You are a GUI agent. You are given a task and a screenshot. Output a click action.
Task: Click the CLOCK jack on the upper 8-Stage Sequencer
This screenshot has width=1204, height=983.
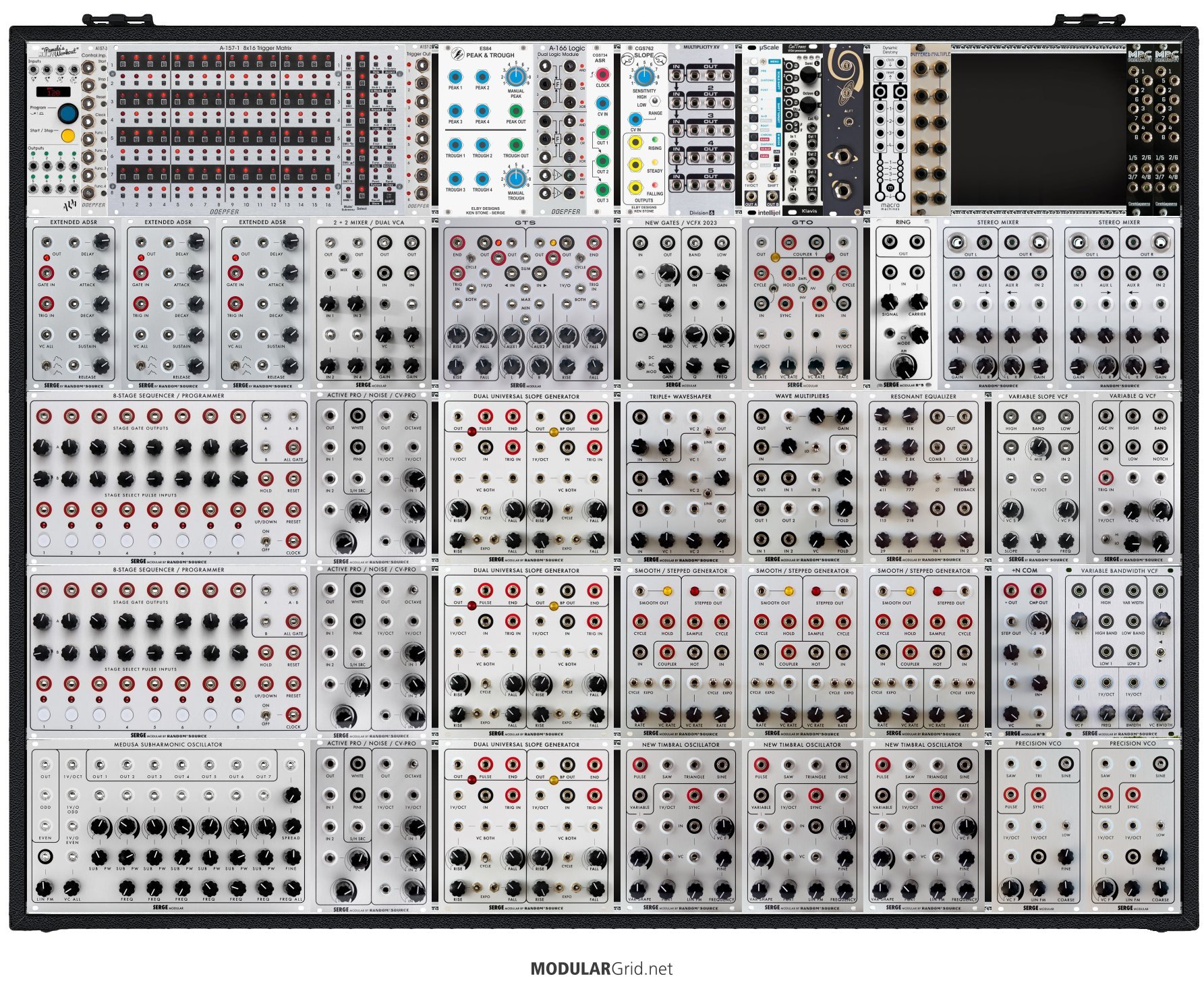(293, 540)
